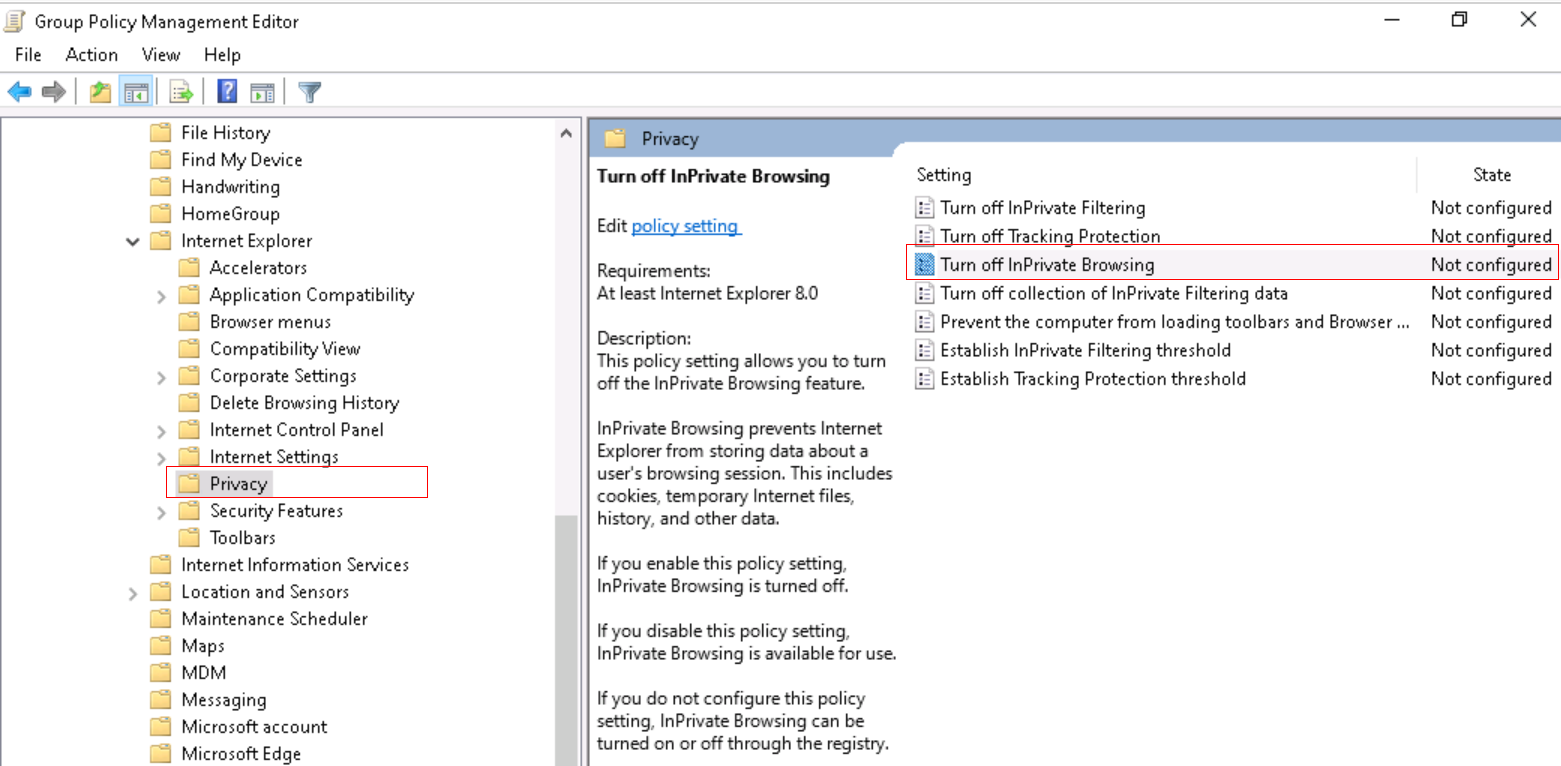1561x766 pixels.
Task: Open the Action menu
Action: [91, 55]
